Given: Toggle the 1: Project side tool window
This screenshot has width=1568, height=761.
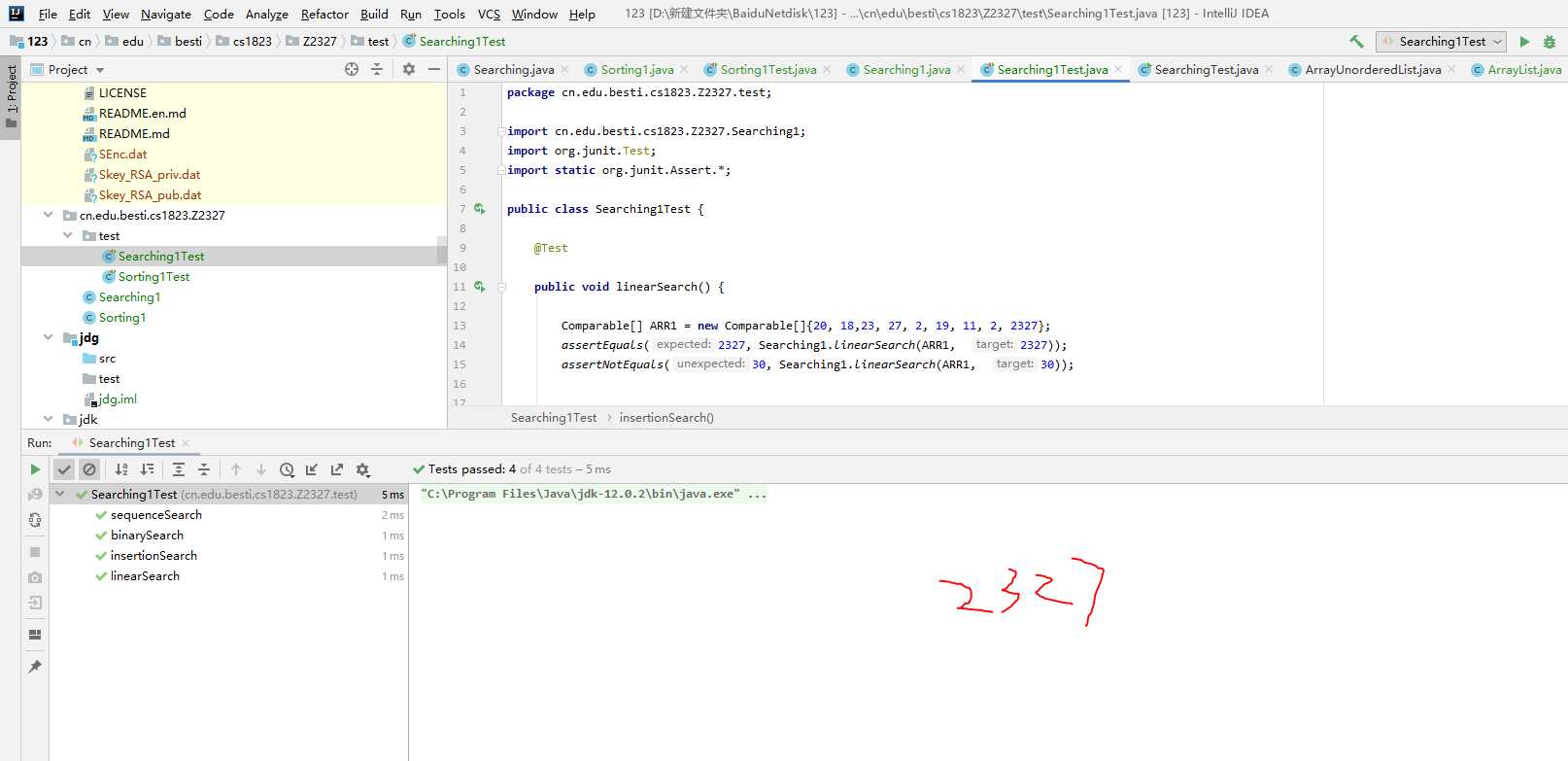Looking at the screenshot, I should point(12,96).
